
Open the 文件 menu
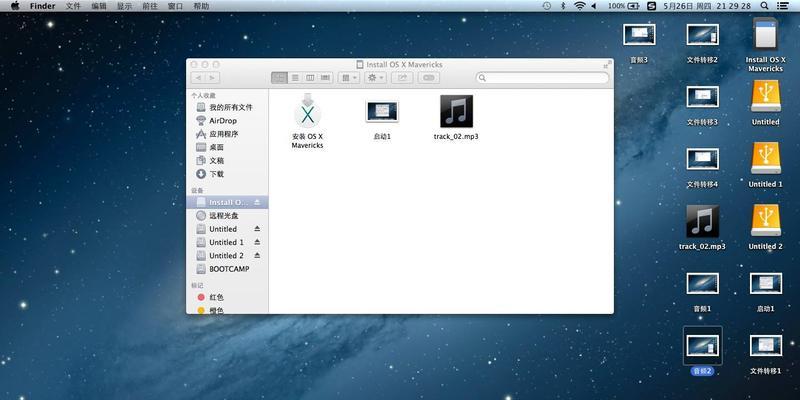[x=73, y=6]
